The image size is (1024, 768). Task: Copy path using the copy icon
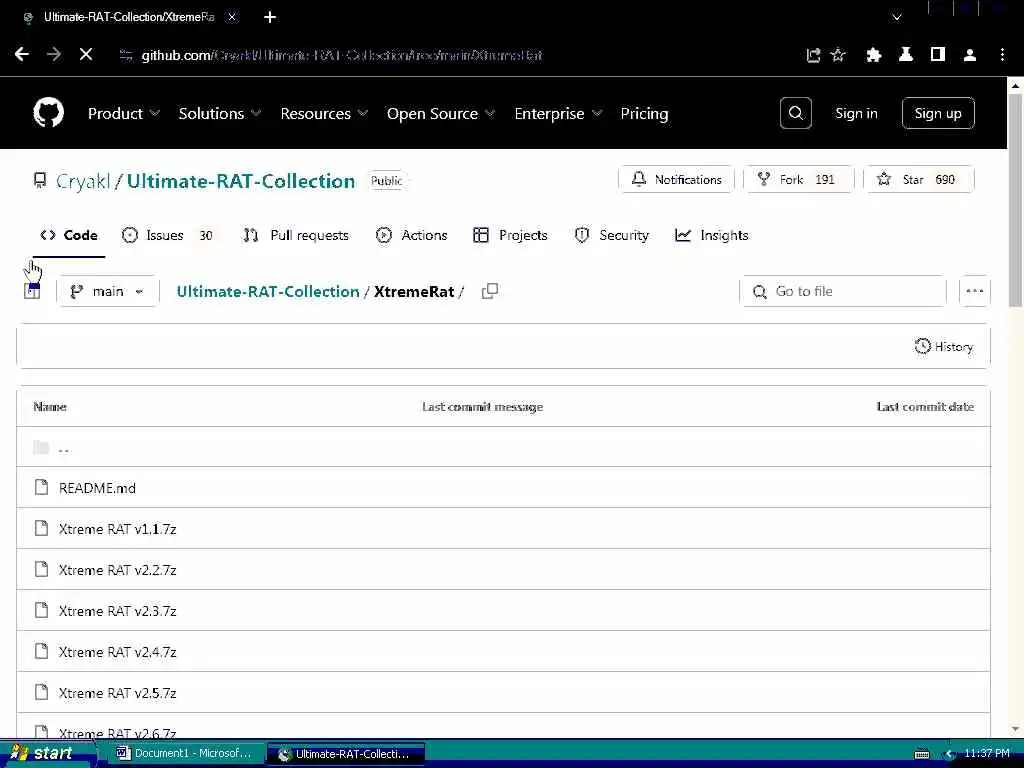(x=490, y=291)
